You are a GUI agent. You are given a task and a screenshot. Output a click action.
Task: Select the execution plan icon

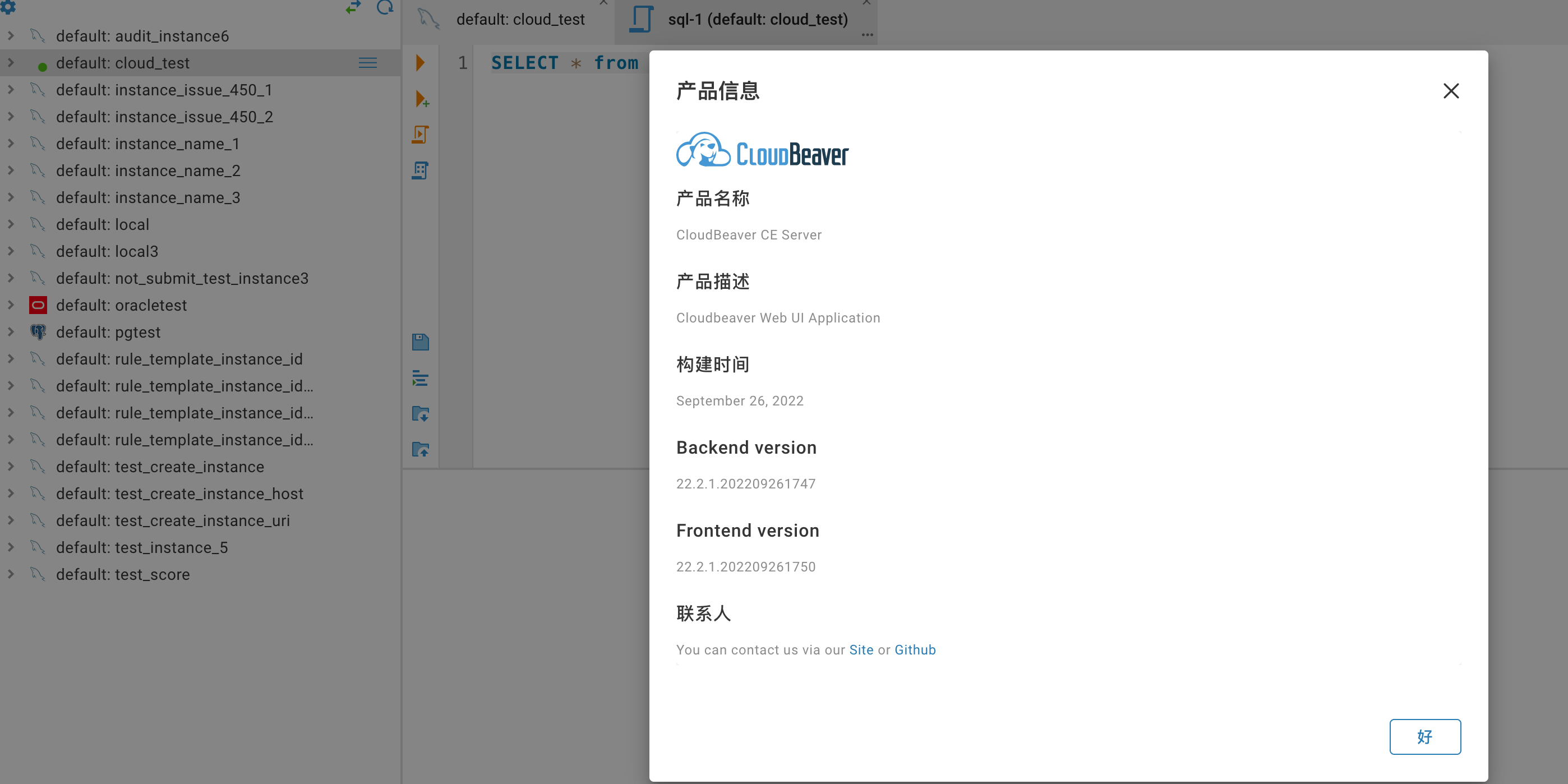point(421,170)
